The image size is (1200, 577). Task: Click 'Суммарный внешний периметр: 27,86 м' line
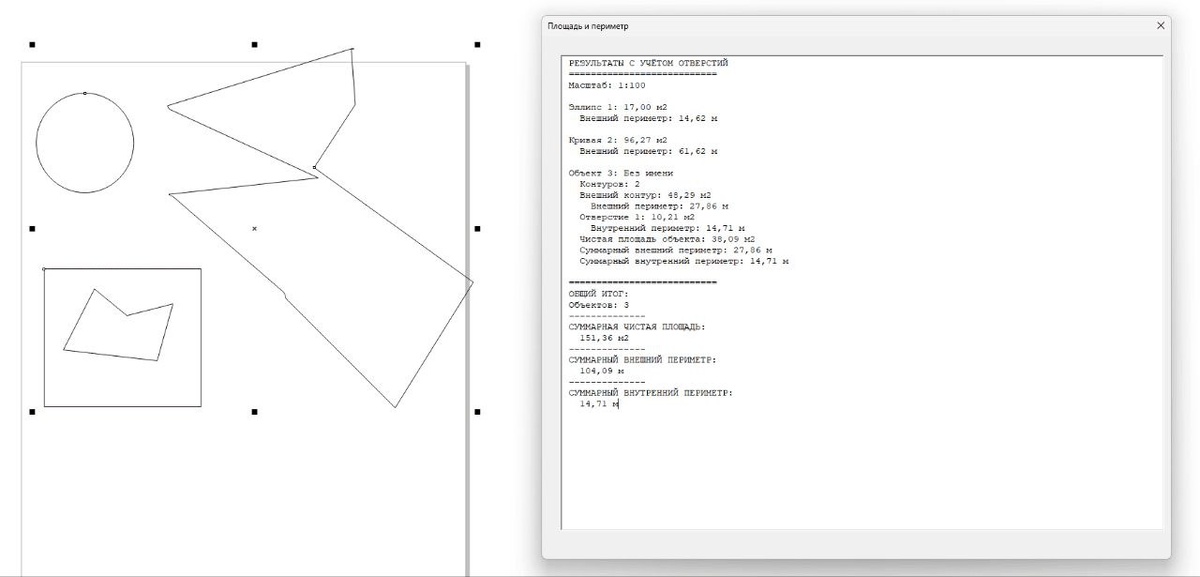pyautogui.click(x=676, y=250)
